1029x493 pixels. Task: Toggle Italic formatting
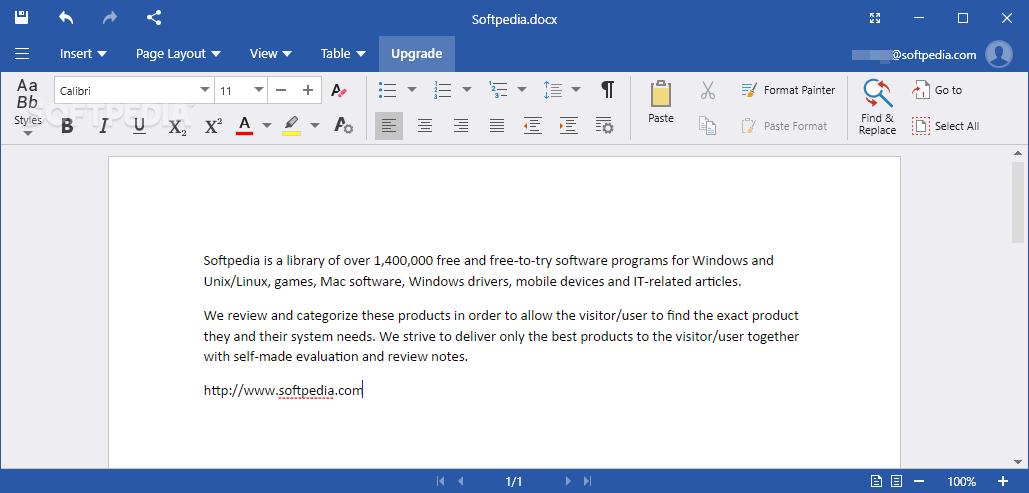coord(103,127)
